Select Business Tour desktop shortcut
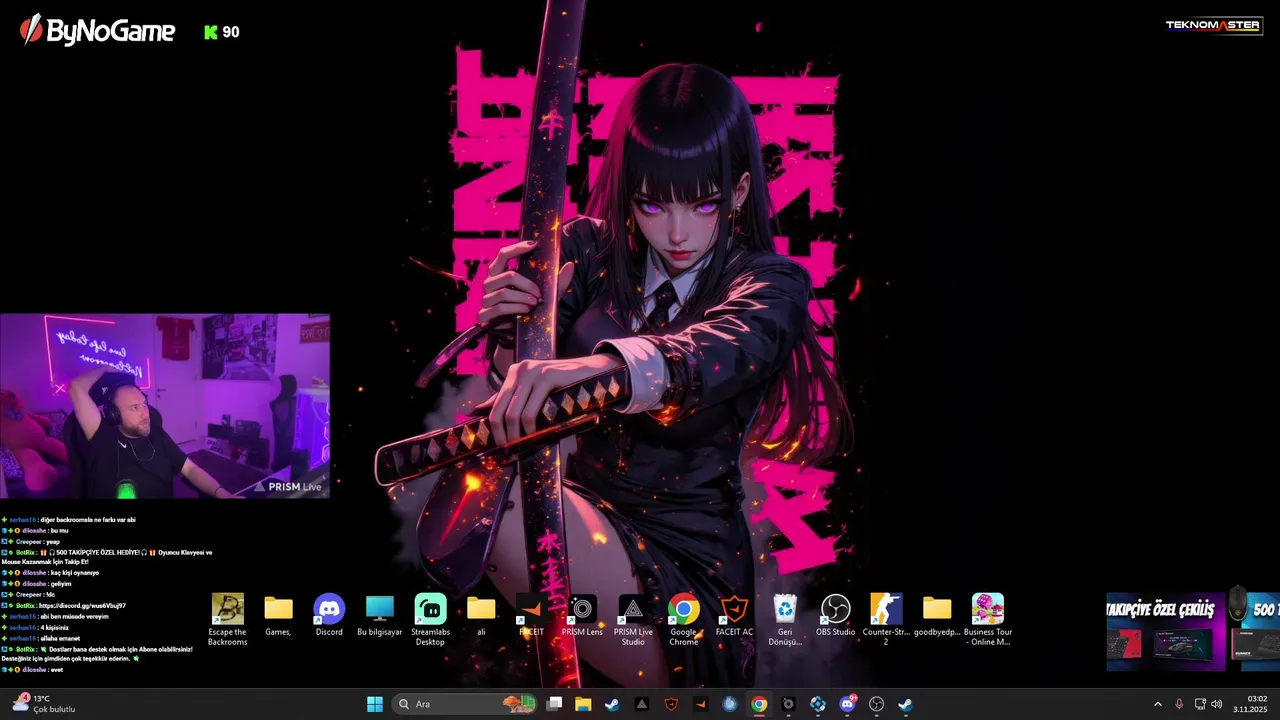 point(988,619)
